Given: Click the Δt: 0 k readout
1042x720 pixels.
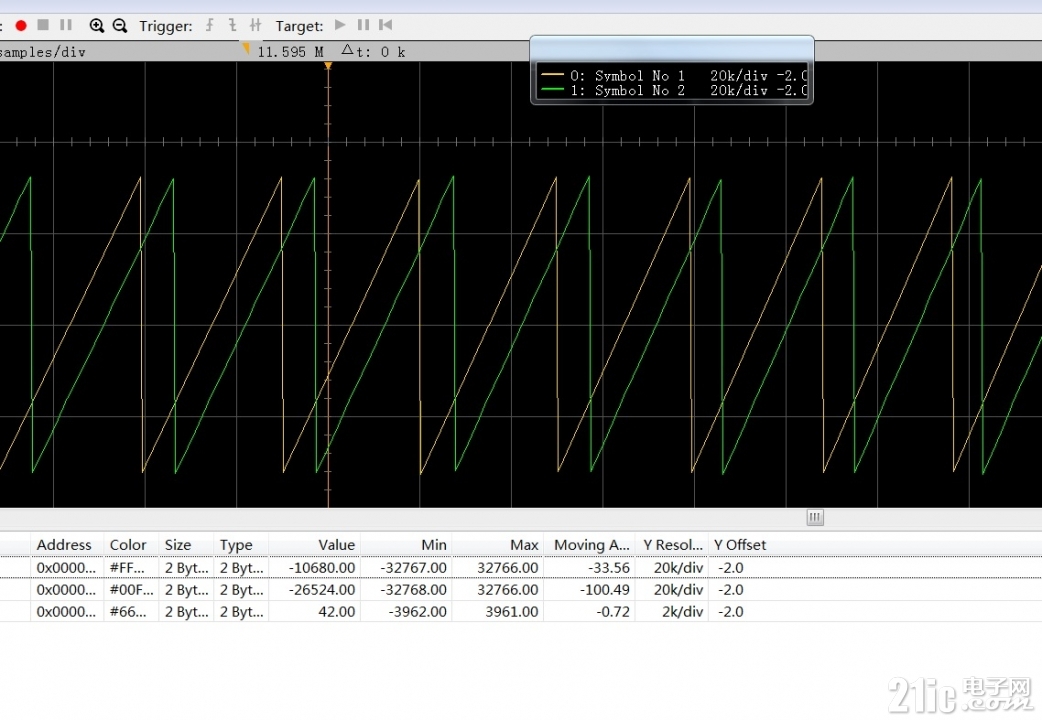Looking at the screenshot, I should 373,51.
